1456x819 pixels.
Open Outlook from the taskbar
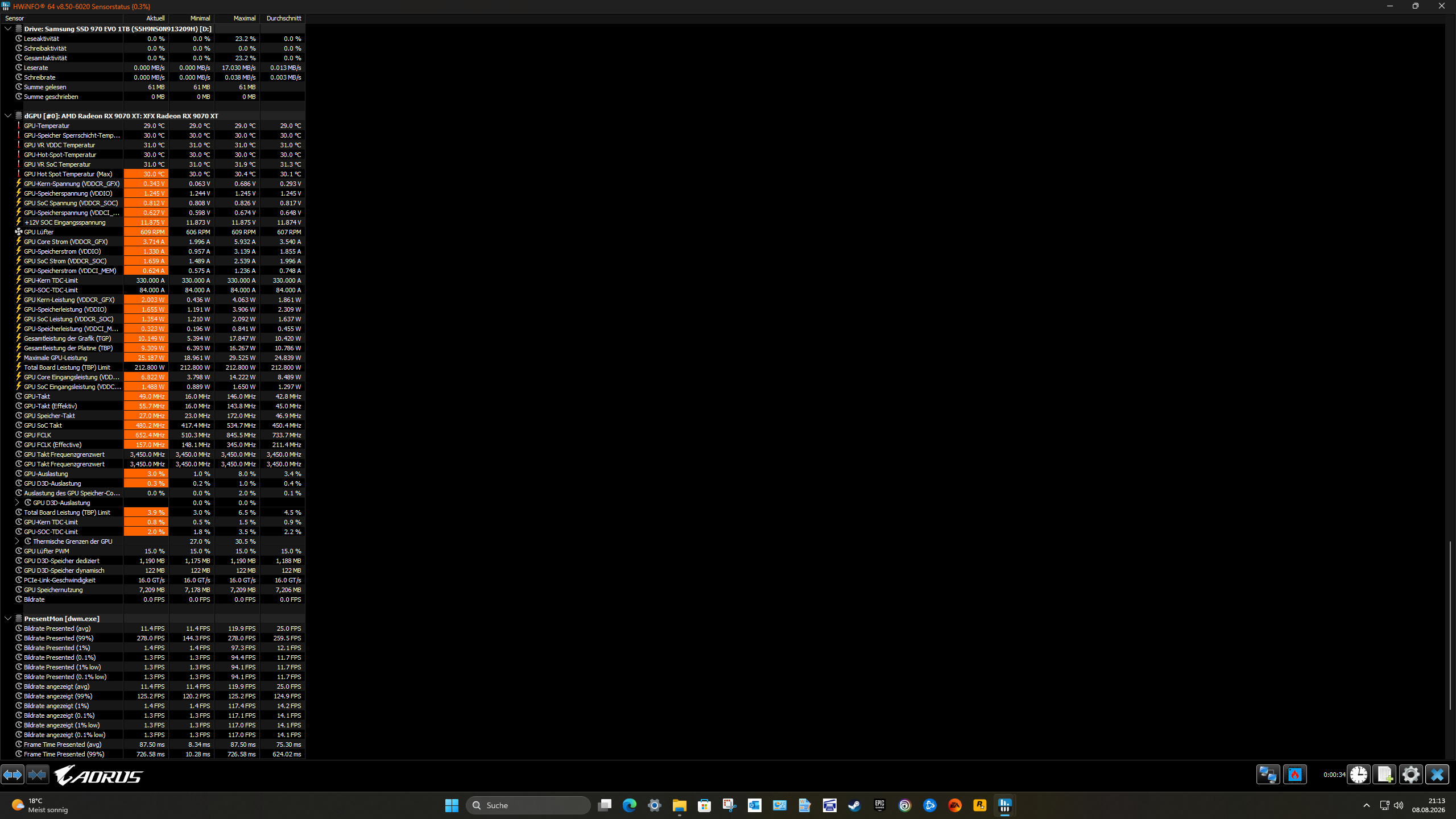pos(755,805)
